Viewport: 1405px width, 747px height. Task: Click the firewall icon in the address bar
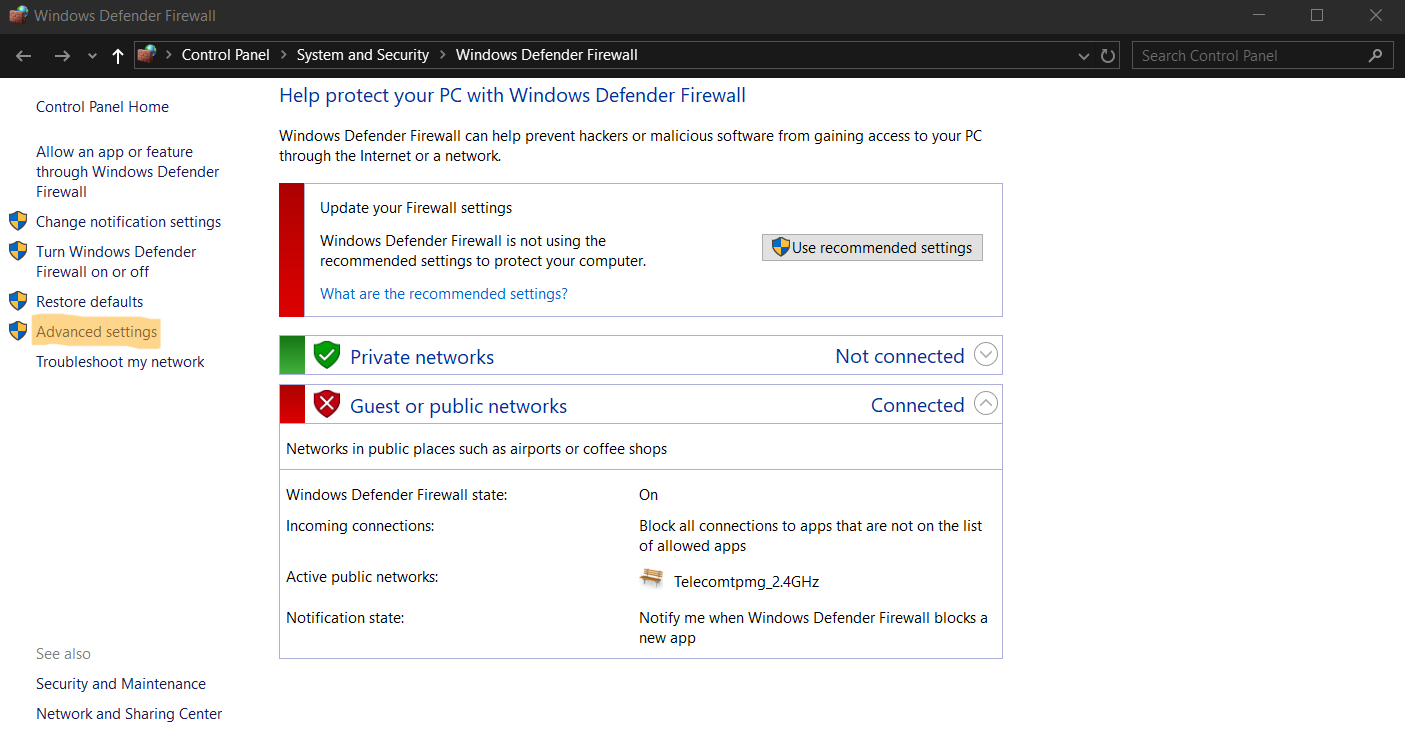point(148,55)
